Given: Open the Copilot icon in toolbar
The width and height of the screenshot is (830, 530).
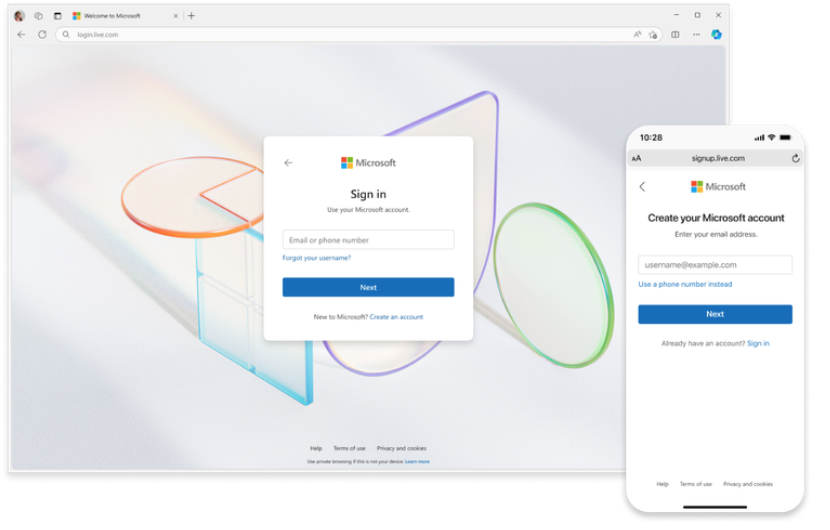Looking at the screenshot, I should (x=716, y=34).
